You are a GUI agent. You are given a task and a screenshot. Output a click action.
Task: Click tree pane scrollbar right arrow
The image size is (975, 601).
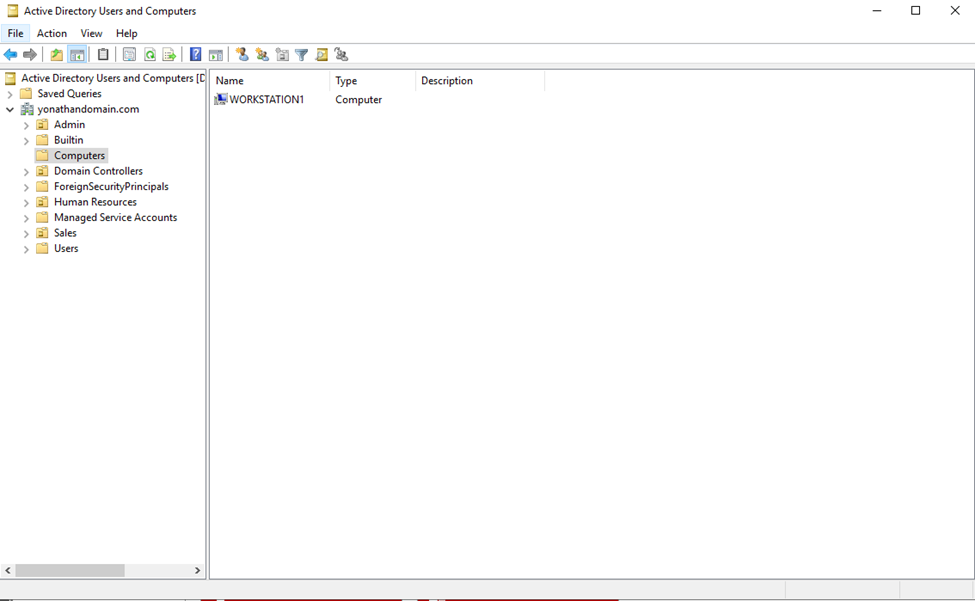pyautogui.click(x=198, y=571)
